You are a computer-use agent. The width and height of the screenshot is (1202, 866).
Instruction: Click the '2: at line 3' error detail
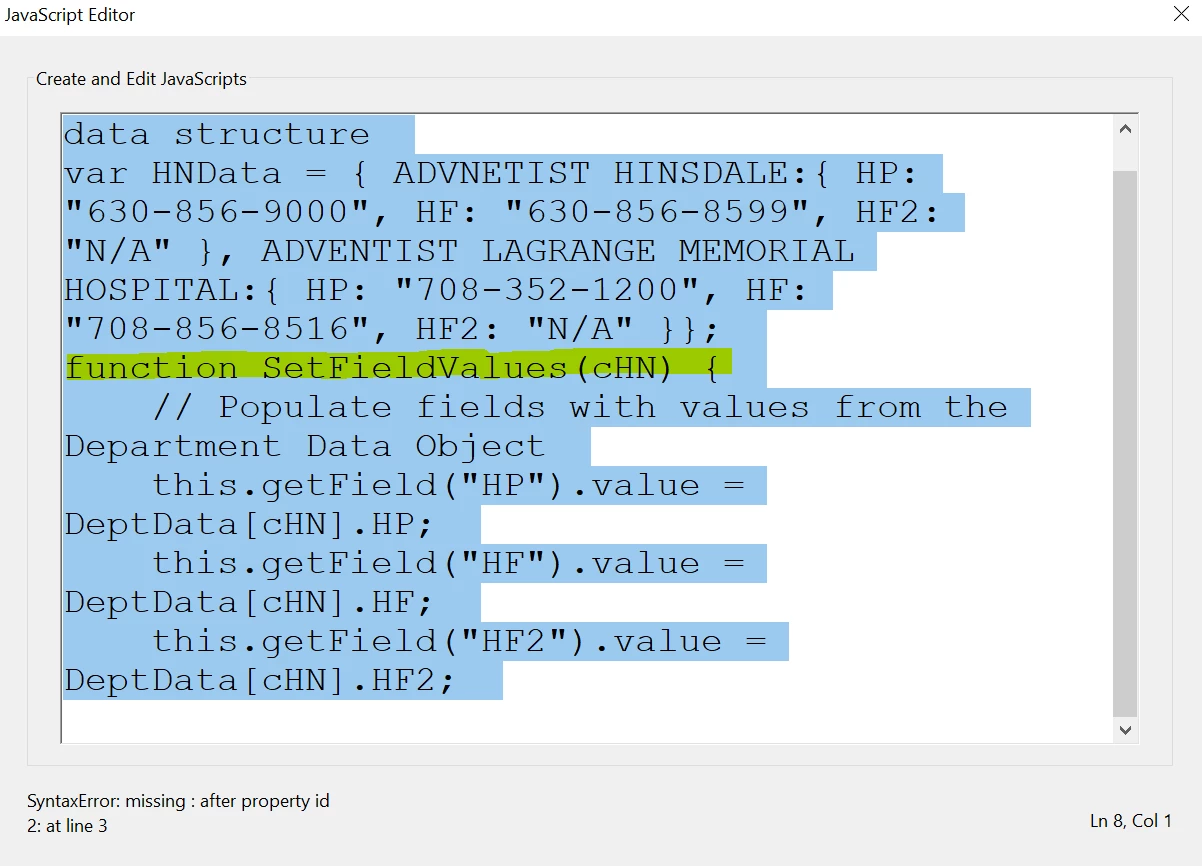pyautogui.click(x=67, y=826)
